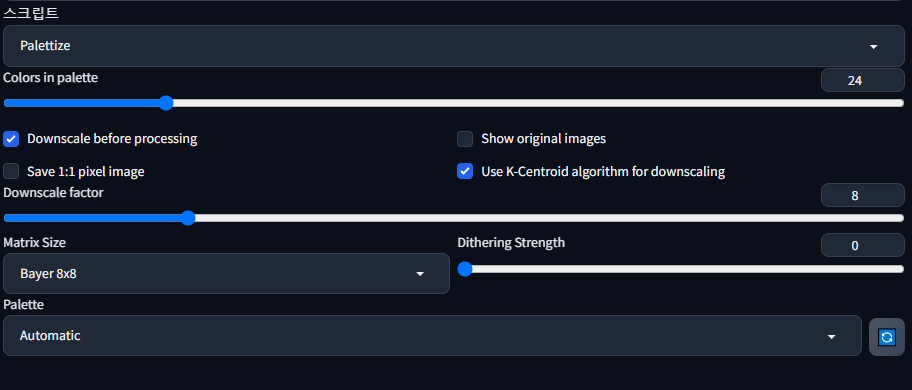Open the Bayer 8x8 matrix dropdown
The image size is (912, 390).
(226, 273)
